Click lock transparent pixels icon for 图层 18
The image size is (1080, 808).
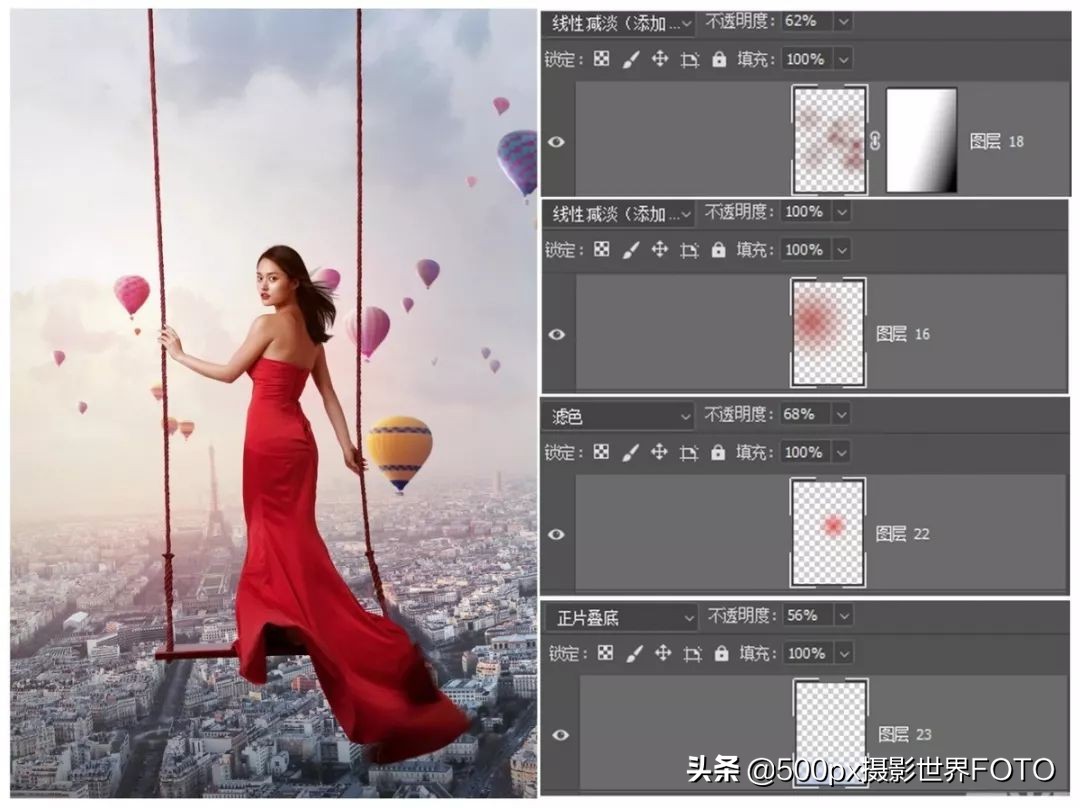[x=601, y=59]
